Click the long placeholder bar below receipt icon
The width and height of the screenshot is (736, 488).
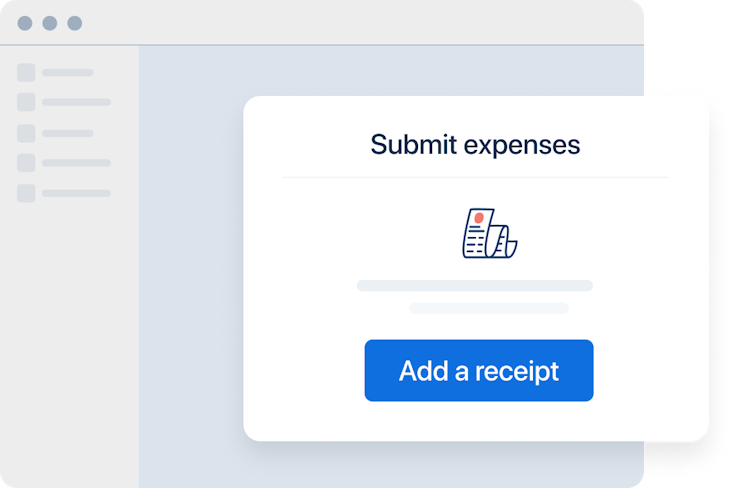pos(475,286)
